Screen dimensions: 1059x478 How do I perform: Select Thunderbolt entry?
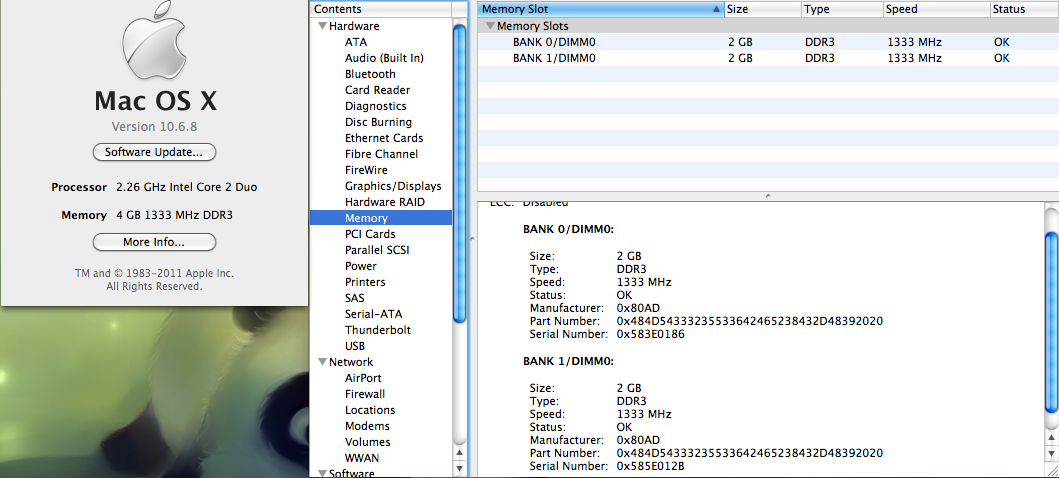(378, 330)
